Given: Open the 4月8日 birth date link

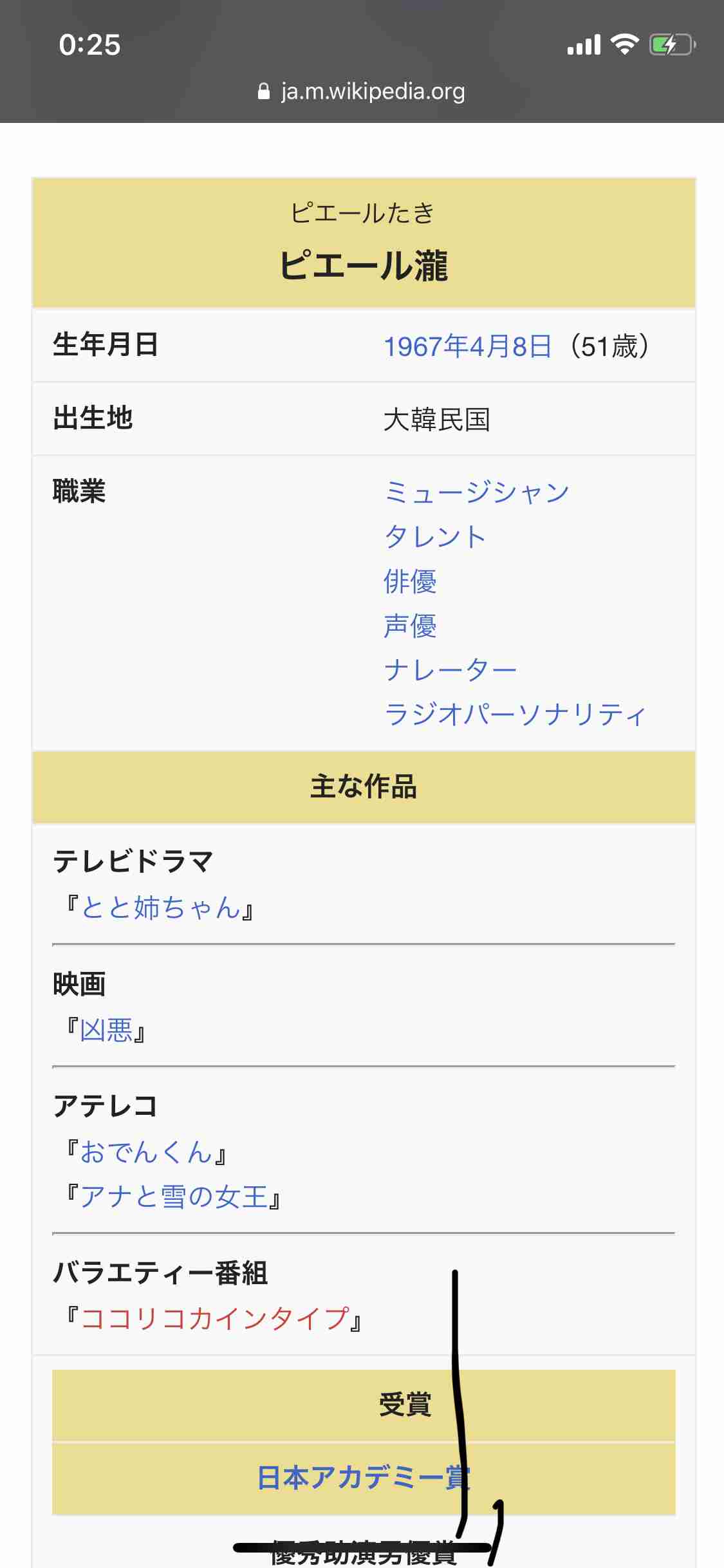Looking at the screenshot, I should [x=510, y=346].
